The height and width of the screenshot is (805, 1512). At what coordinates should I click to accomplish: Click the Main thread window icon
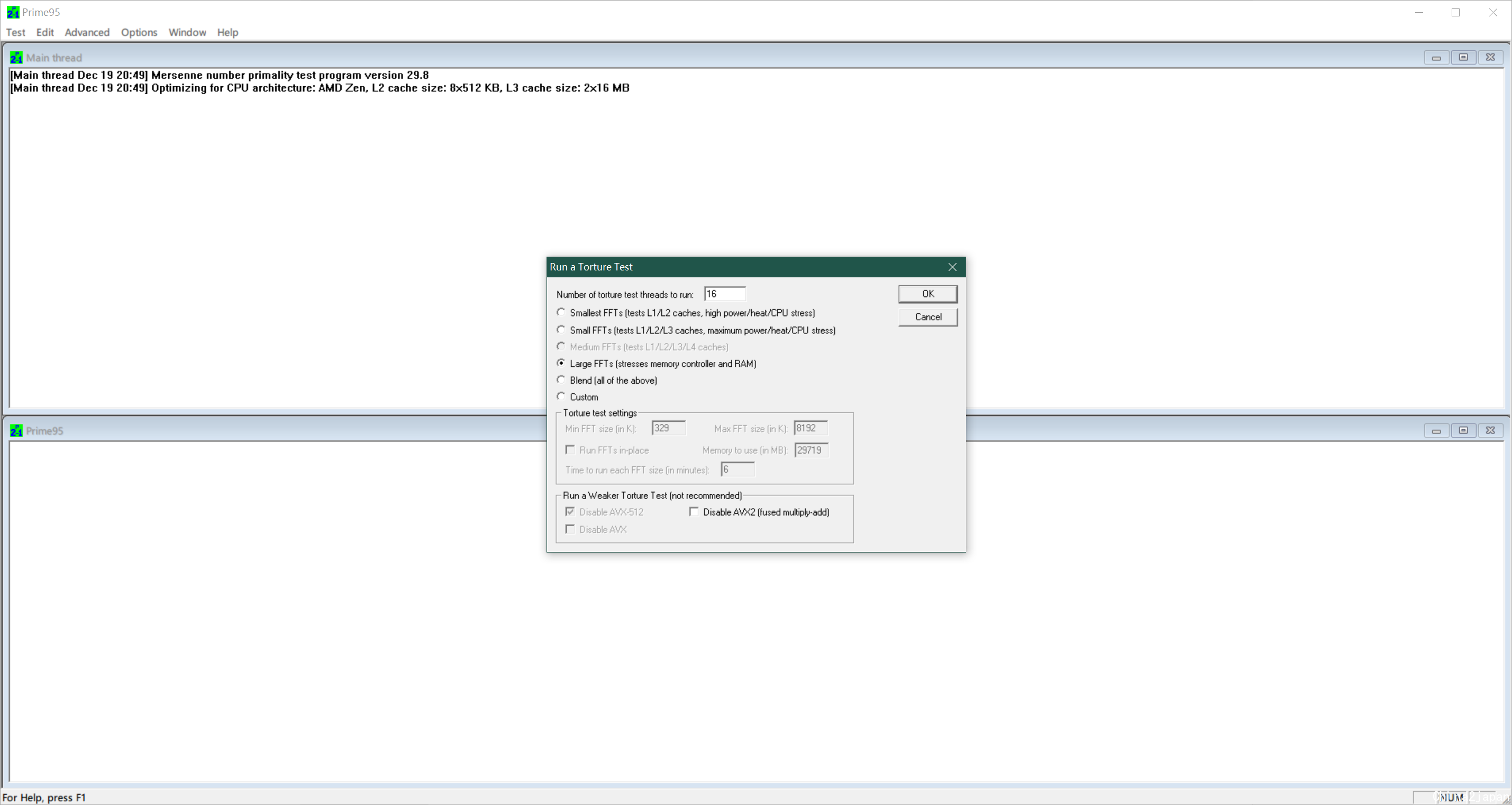(16, 58)
